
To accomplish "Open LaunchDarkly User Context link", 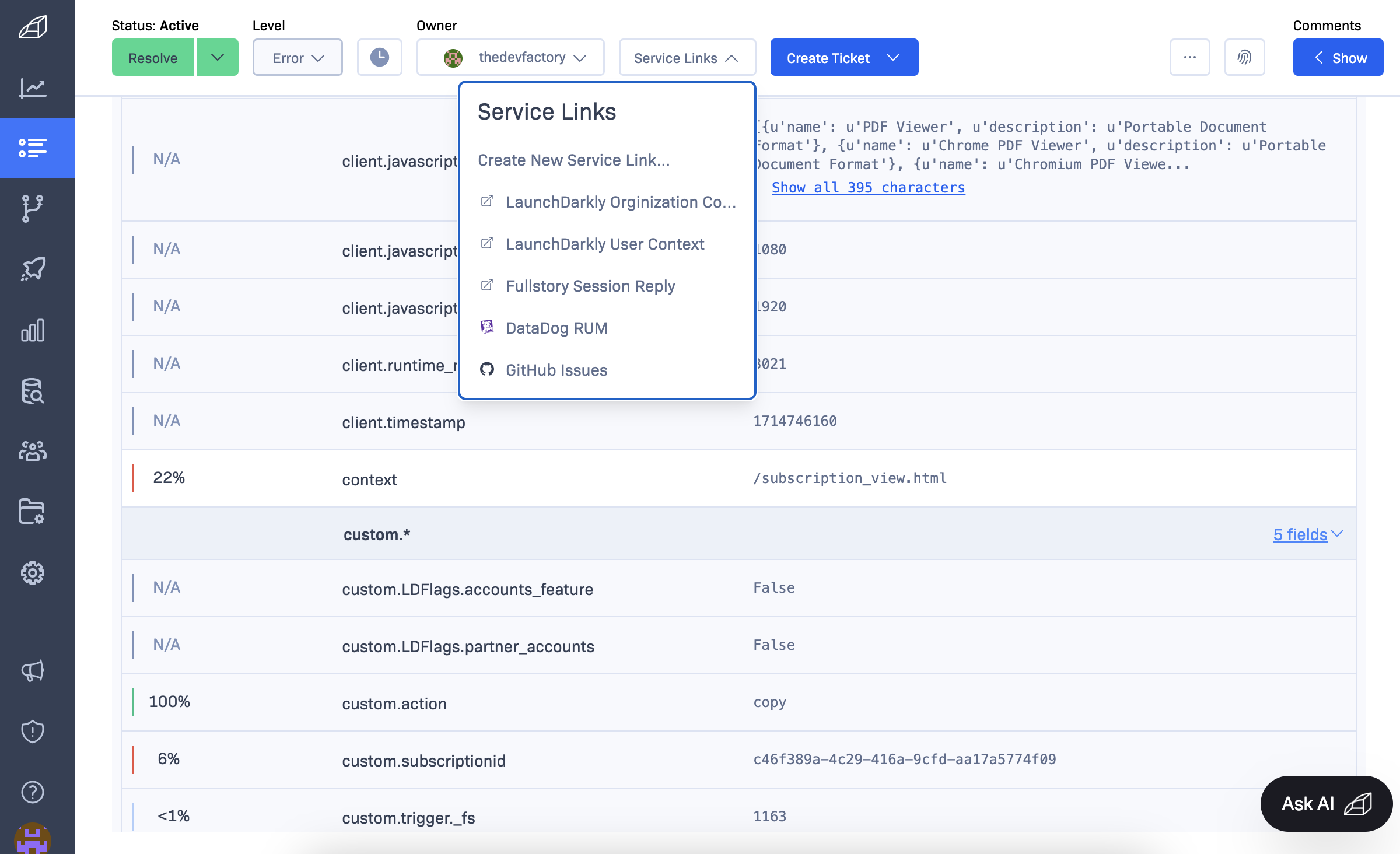I will [x=605, y=244].
